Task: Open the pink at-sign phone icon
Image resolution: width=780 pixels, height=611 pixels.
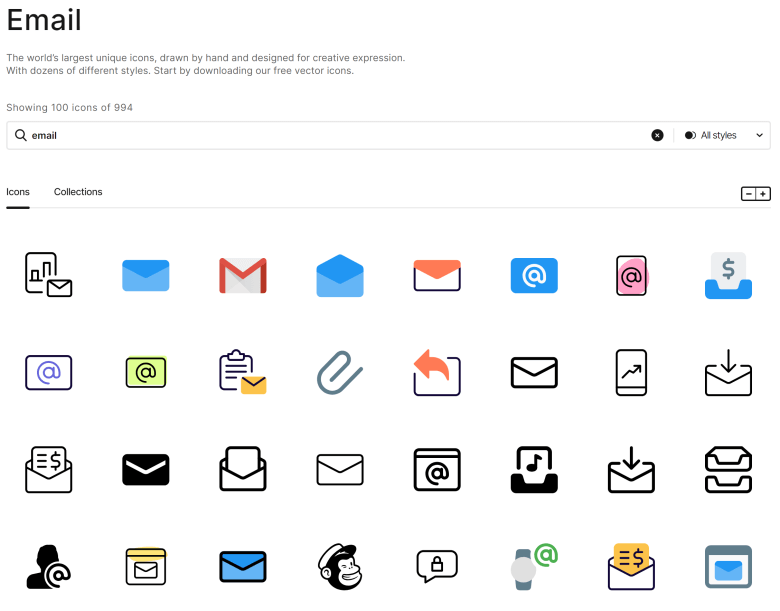Action: [632, 276]
